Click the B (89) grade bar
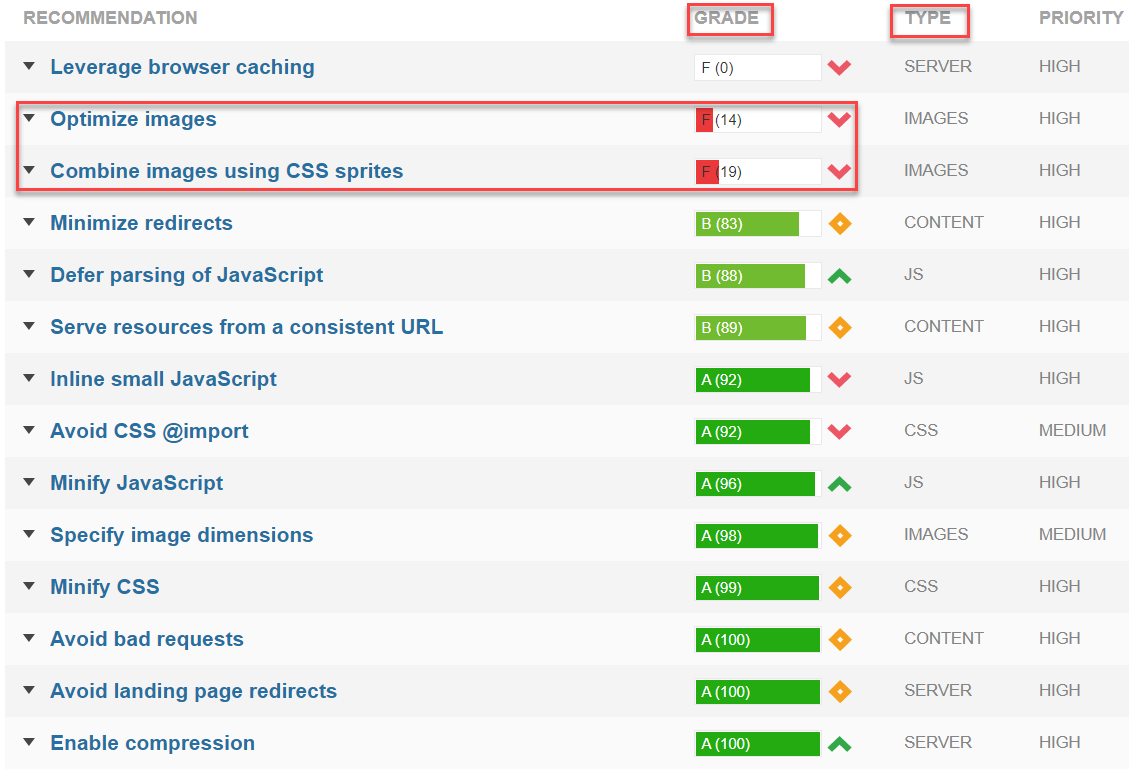Viewport: 1129px width, 769px height. coord(757,328)
